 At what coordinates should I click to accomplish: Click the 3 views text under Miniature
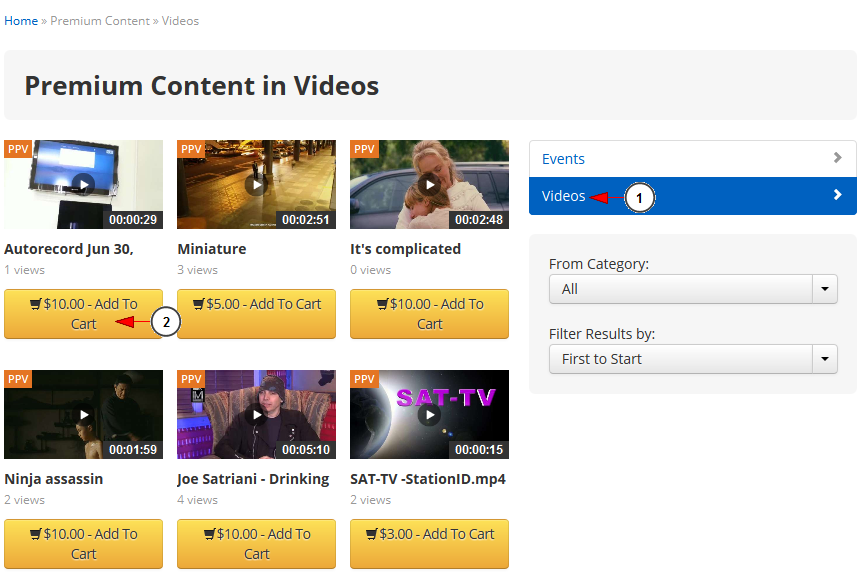197,270
